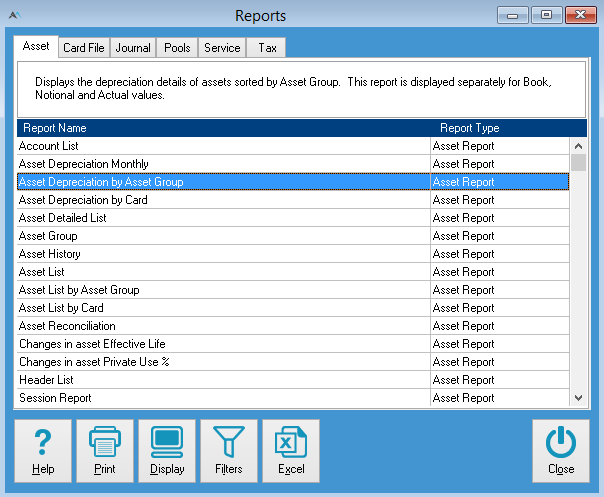
Task: Click the application logo in title bar
Action: [x=14, y=15]
